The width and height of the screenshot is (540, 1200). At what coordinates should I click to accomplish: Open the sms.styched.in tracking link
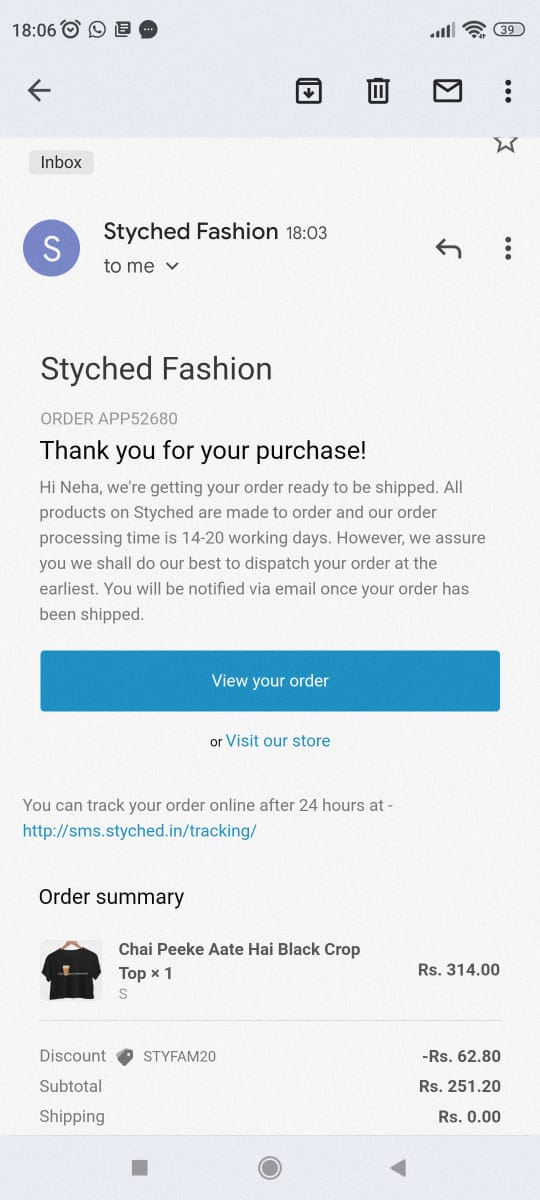(140, 831)
